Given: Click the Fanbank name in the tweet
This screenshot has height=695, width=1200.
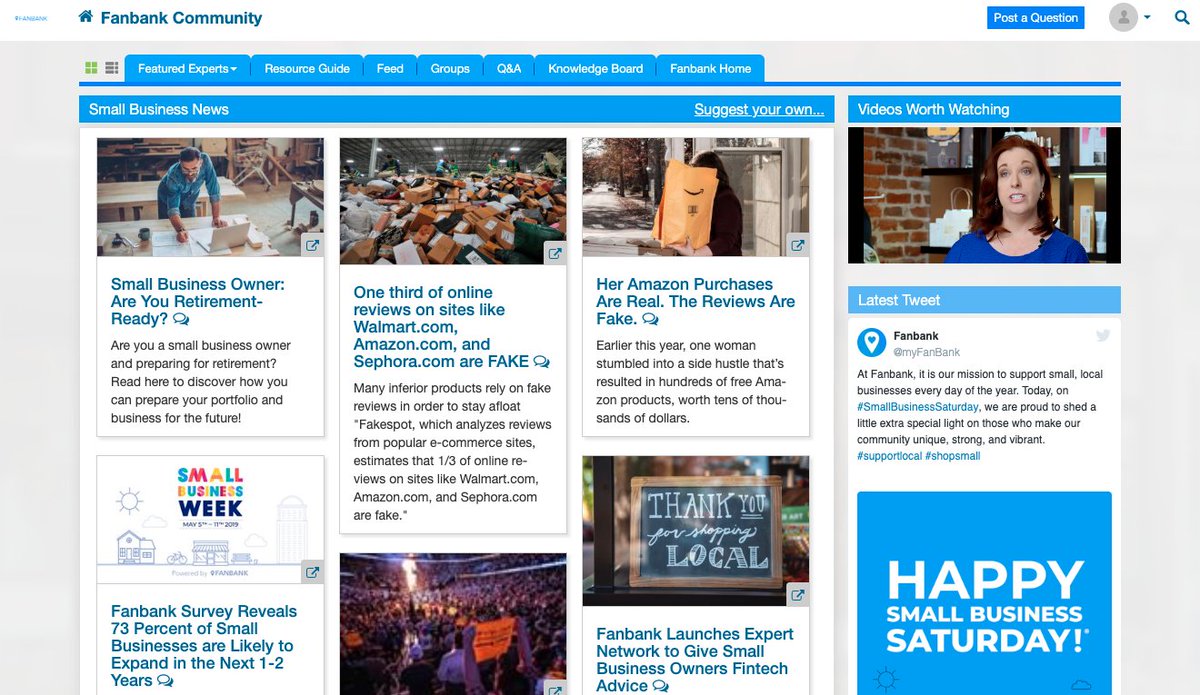Looking at the screenshot, I should click(x=916, y=336).
